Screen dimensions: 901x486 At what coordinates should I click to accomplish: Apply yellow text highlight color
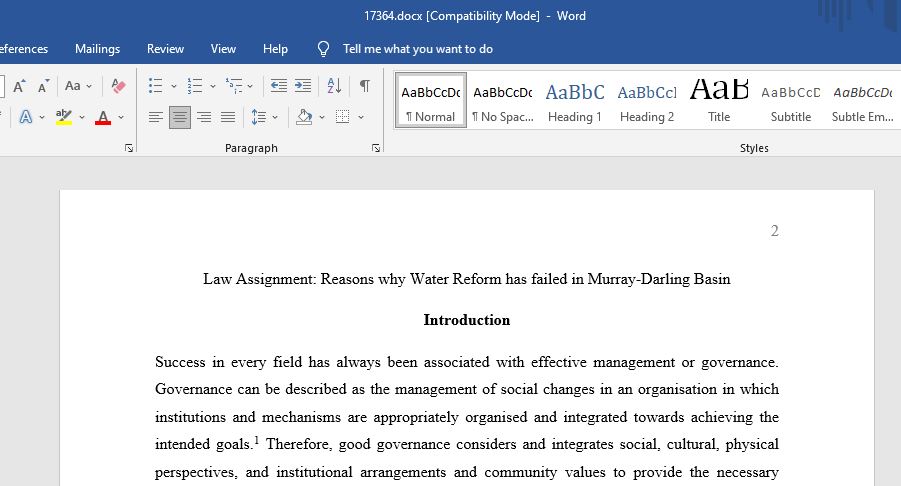(x=64, y=117)
